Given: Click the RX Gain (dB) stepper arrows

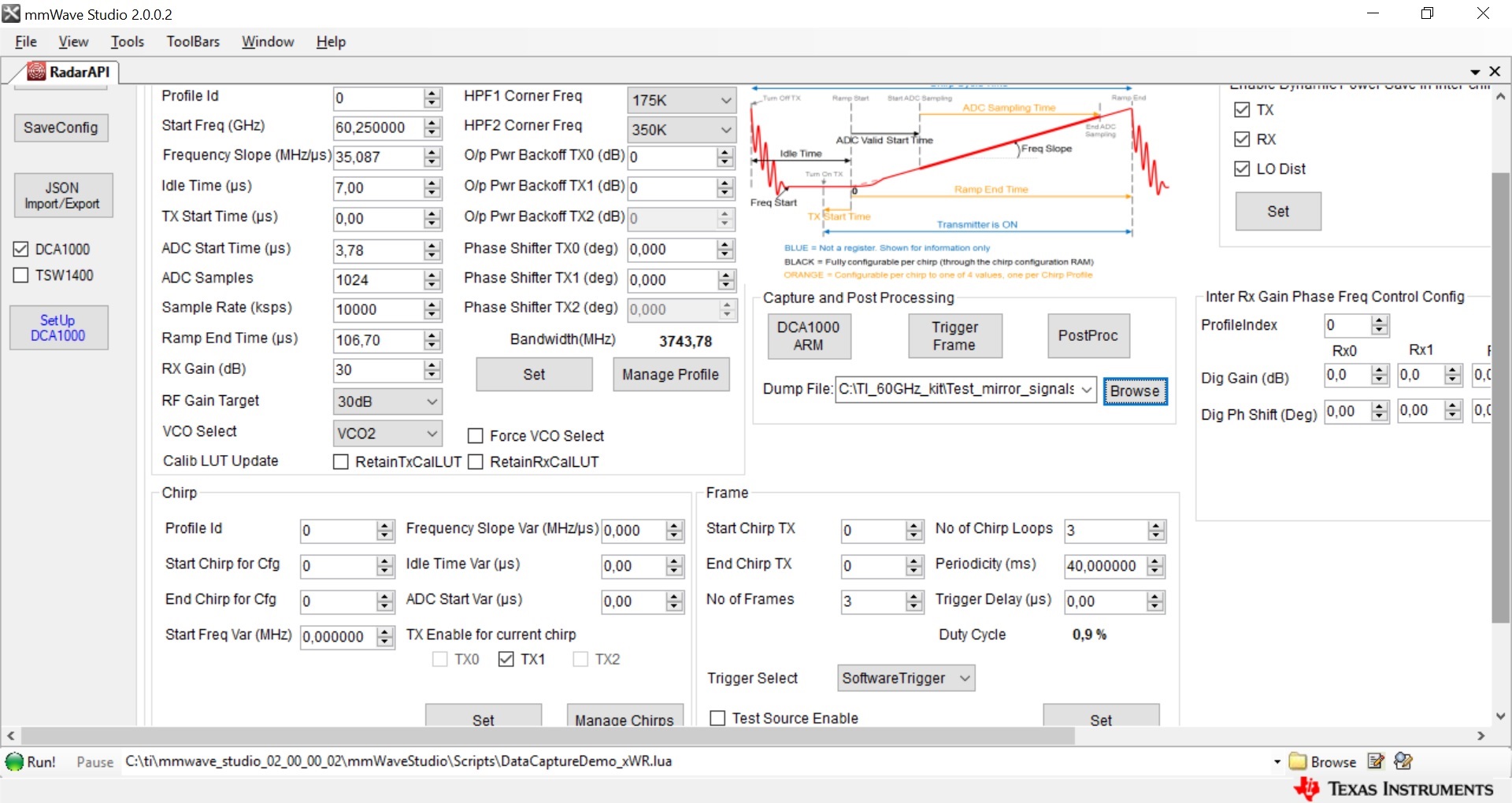Looking at the screenshot, I should (x=432, y=370).
